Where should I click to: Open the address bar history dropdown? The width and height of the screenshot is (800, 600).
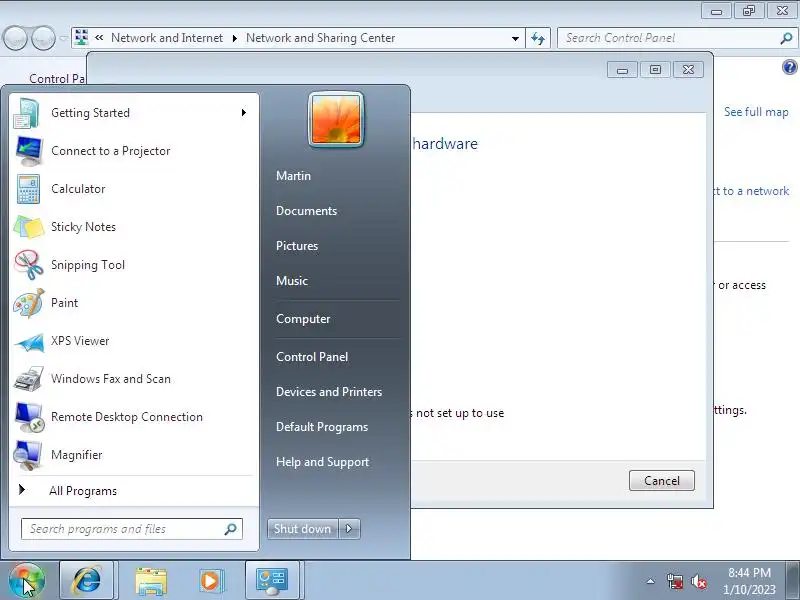tap(515, 38)
